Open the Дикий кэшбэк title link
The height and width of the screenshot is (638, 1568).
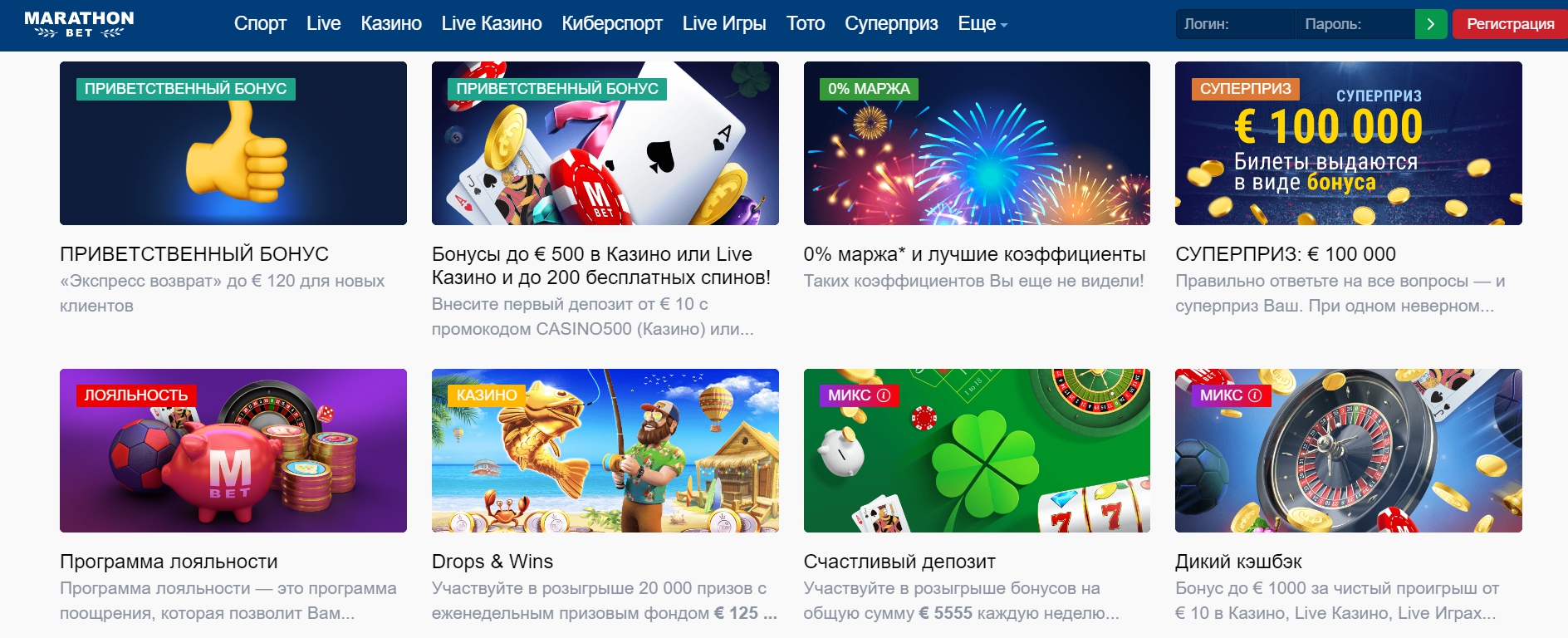(1238, 562)
